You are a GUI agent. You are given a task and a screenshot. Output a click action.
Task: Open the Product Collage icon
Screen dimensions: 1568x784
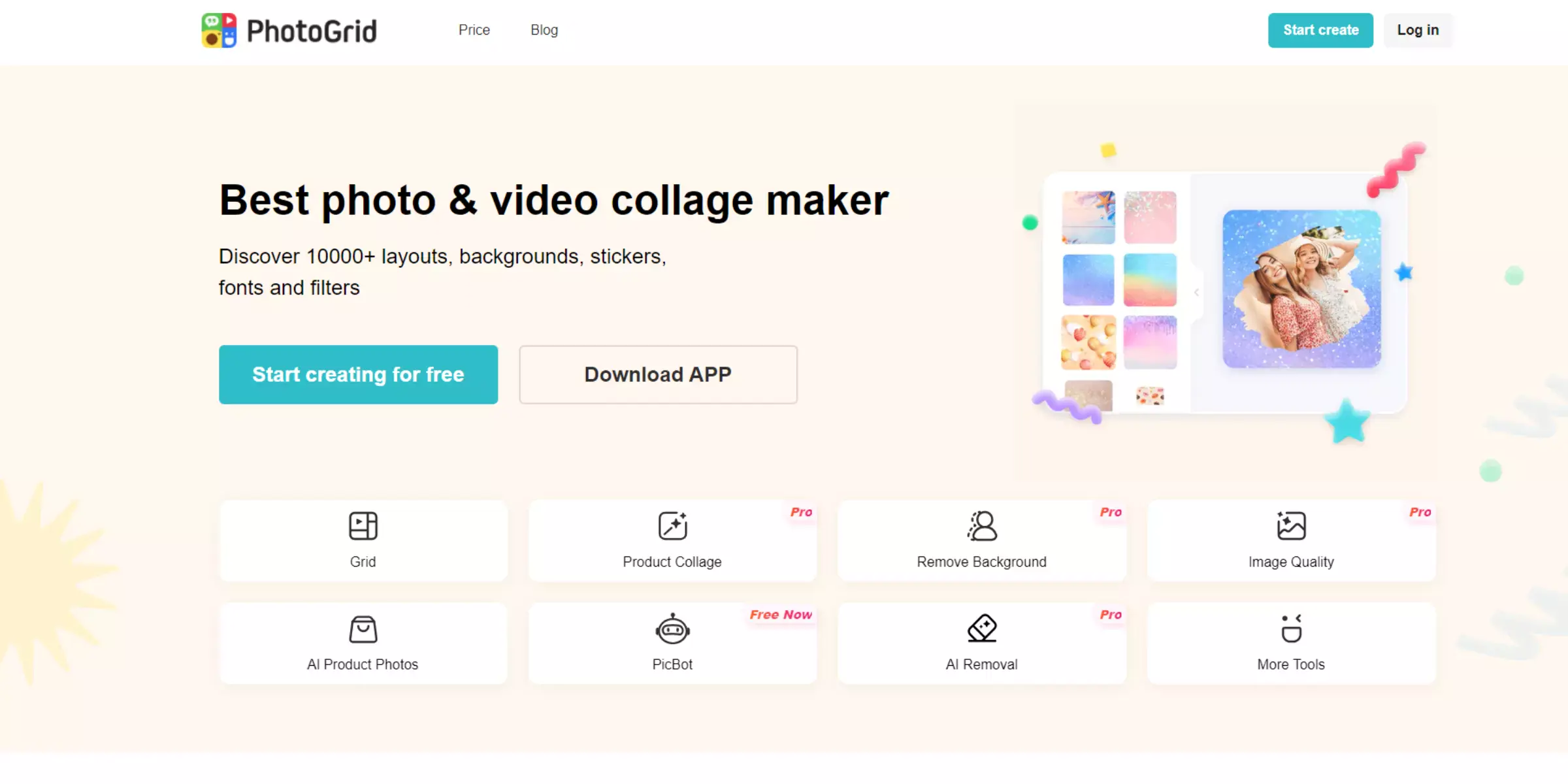click(672, 526)
